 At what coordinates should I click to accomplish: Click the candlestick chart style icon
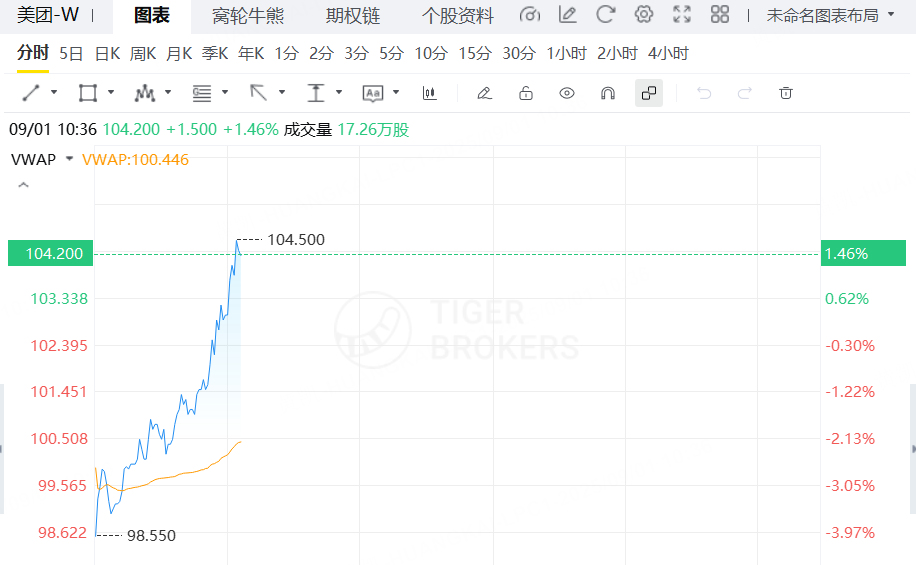[429, 93]
